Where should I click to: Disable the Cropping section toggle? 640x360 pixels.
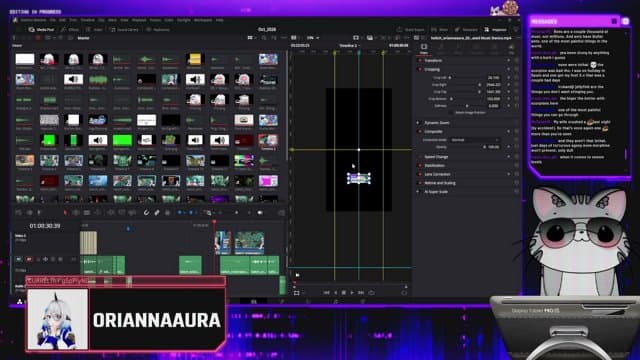pos(420,69)
